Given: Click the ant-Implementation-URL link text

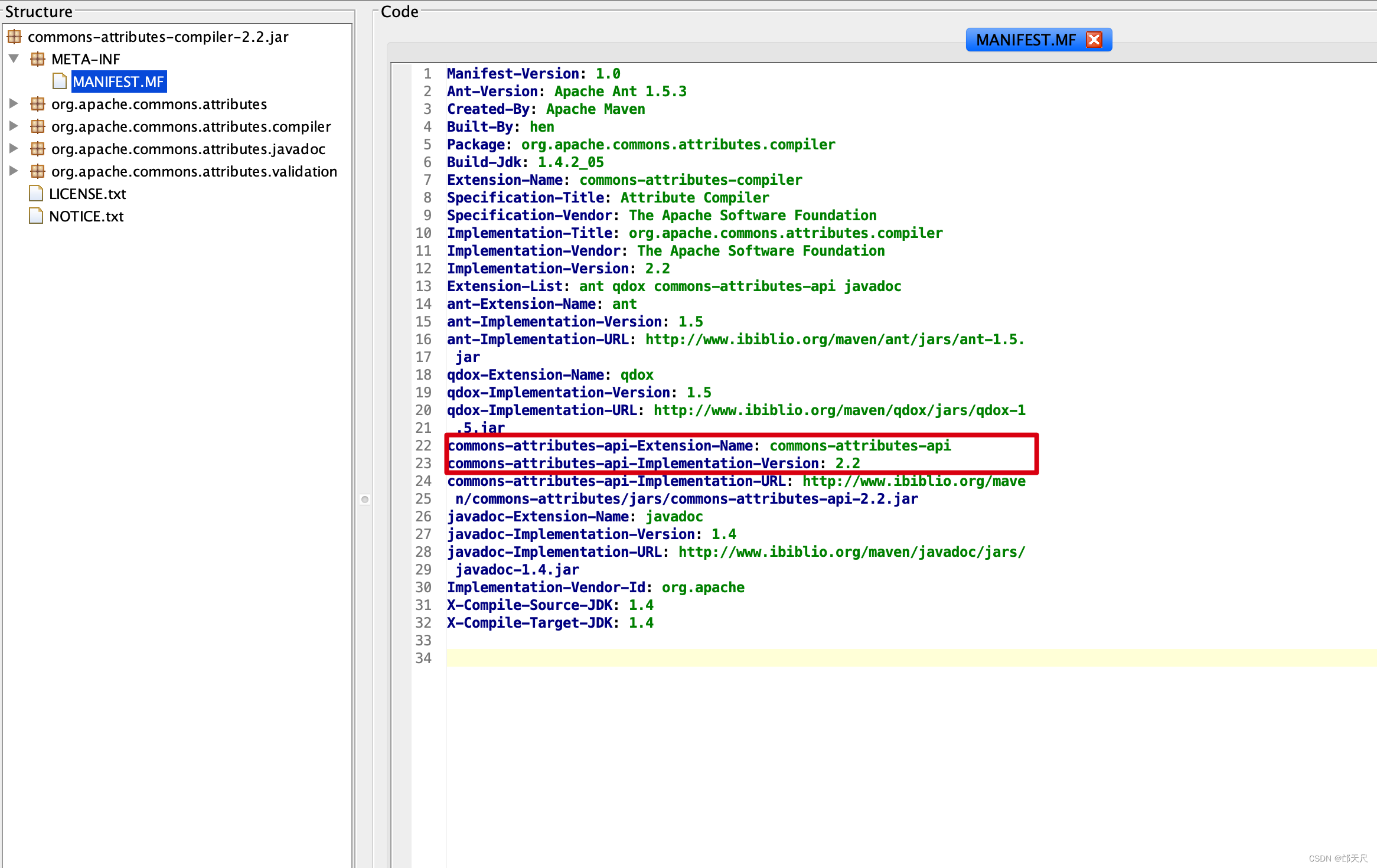Looking at the screenshot, I should click(834, 340).
